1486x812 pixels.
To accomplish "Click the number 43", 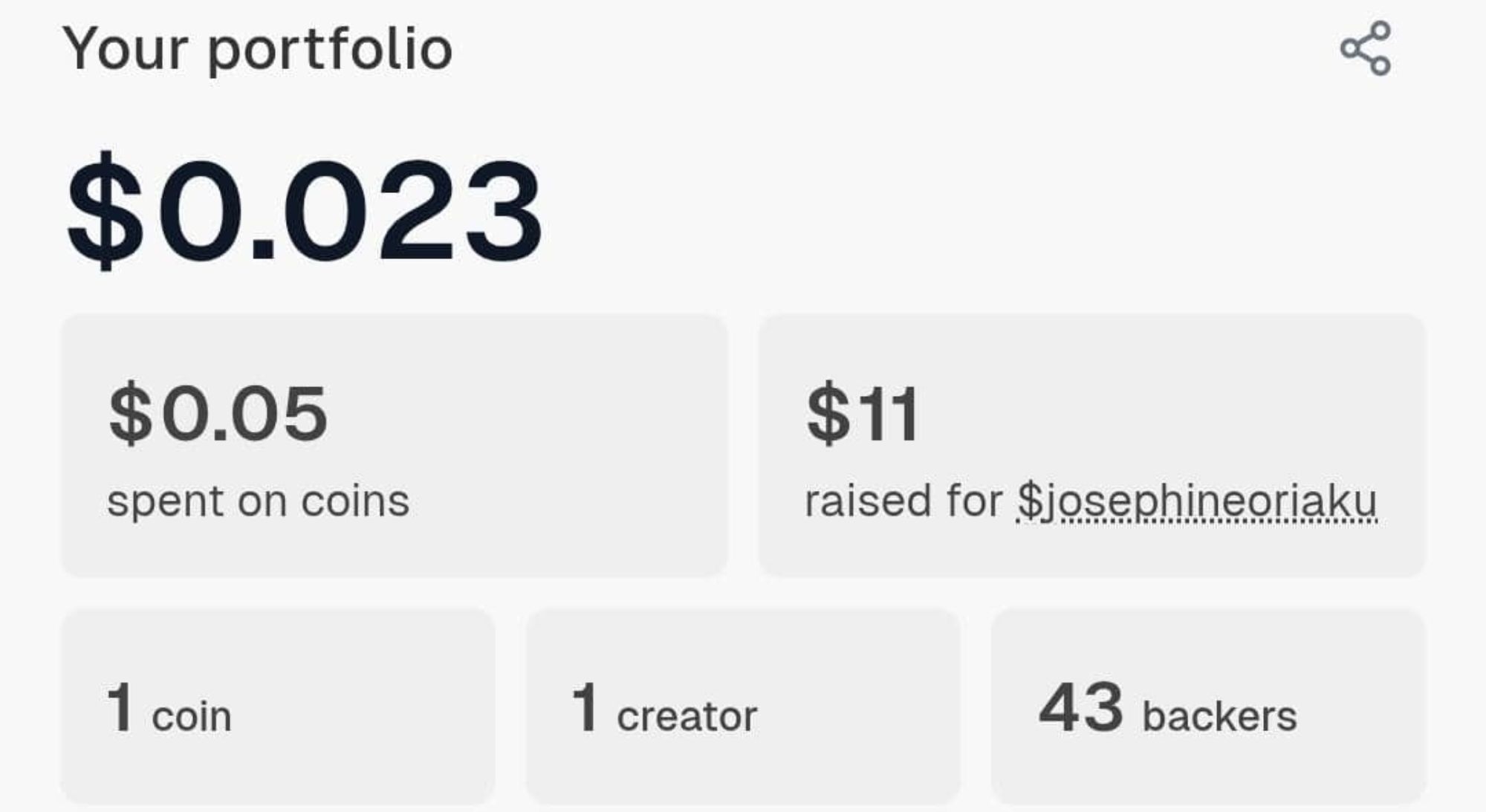I will [1081, 707].
